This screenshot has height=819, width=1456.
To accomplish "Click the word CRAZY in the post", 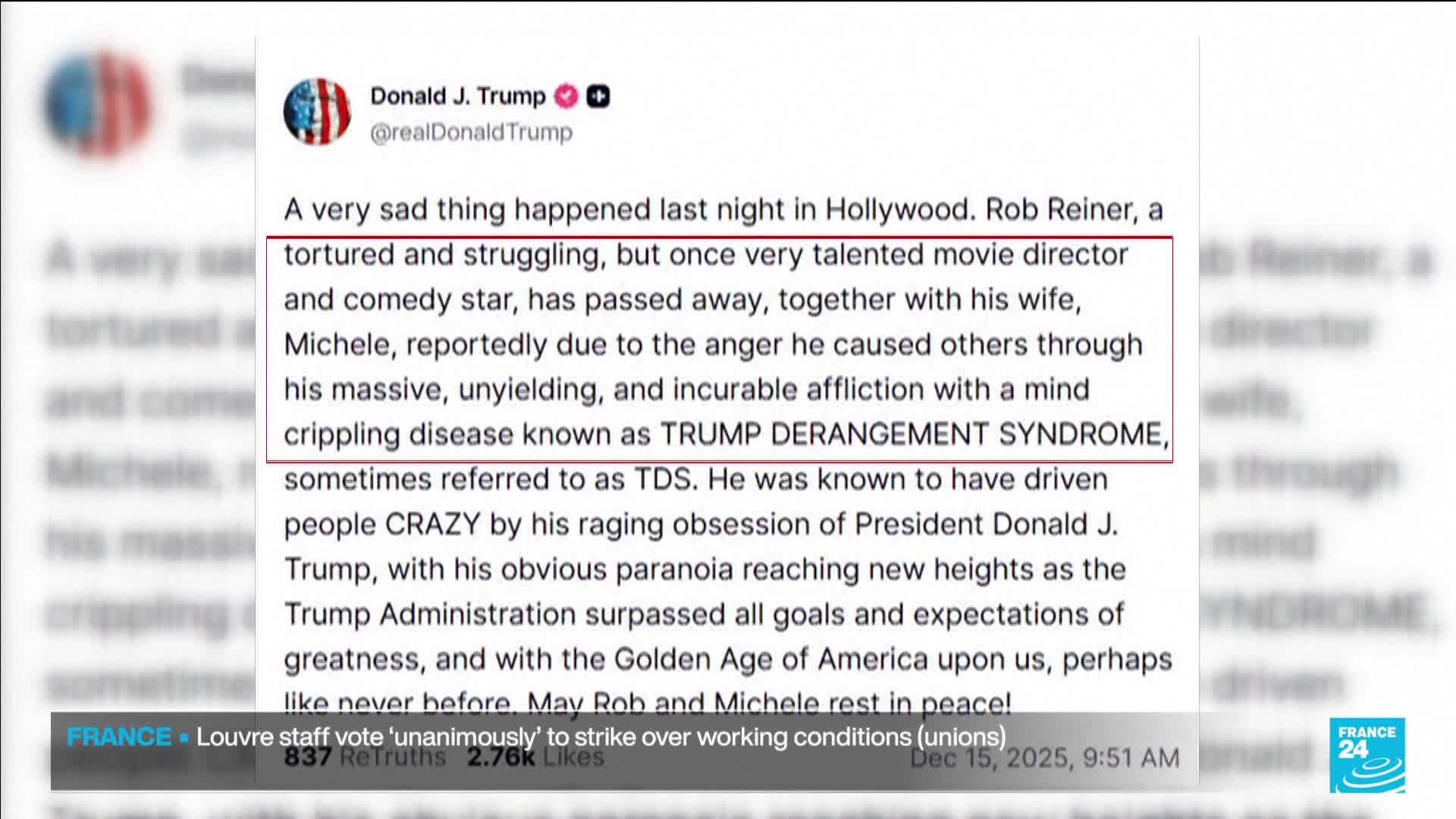I will coord(433,524).
